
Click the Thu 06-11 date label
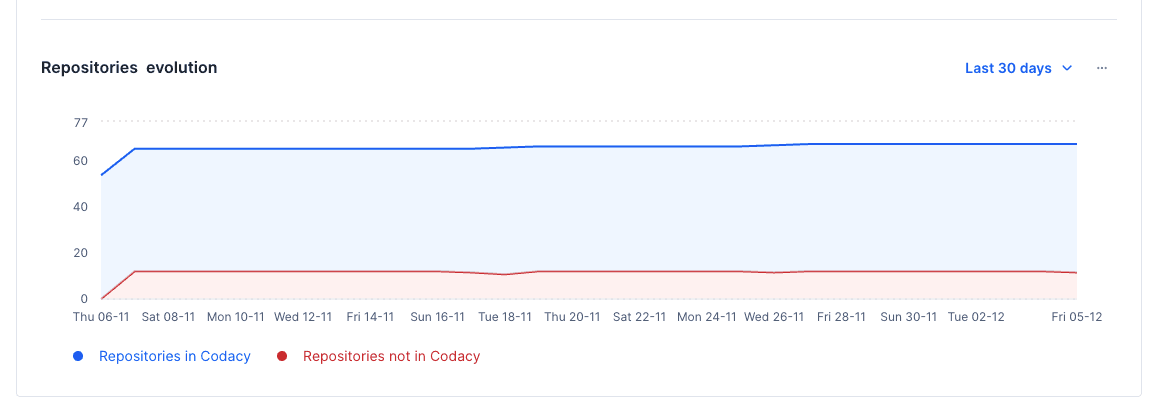click(101, 317)
